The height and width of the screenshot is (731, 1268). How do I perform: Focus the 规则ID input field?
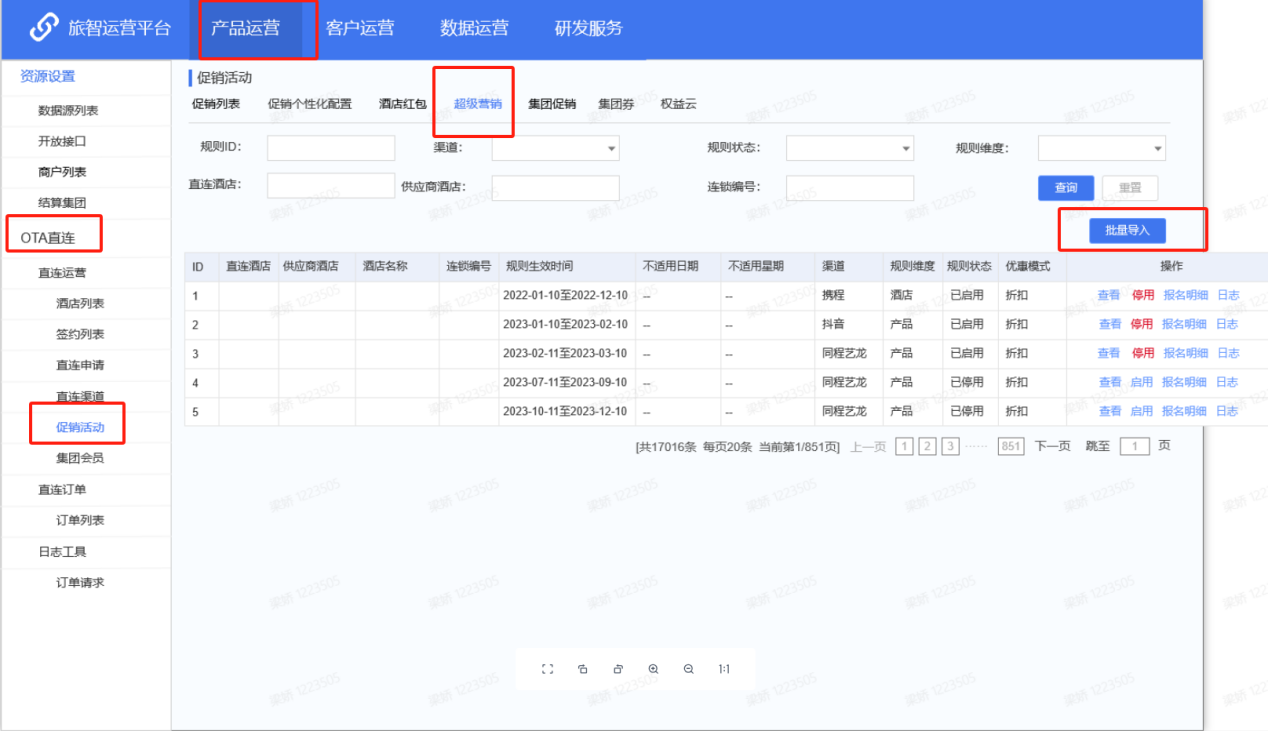tap(331, 148)
